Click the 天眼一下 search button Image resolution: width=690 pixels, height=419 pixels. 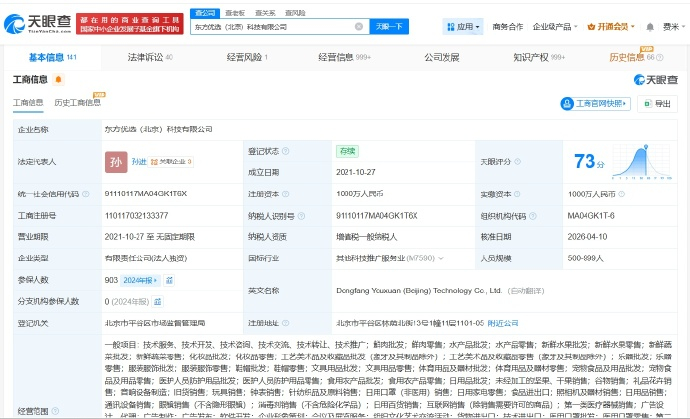[x=388, y=27]
